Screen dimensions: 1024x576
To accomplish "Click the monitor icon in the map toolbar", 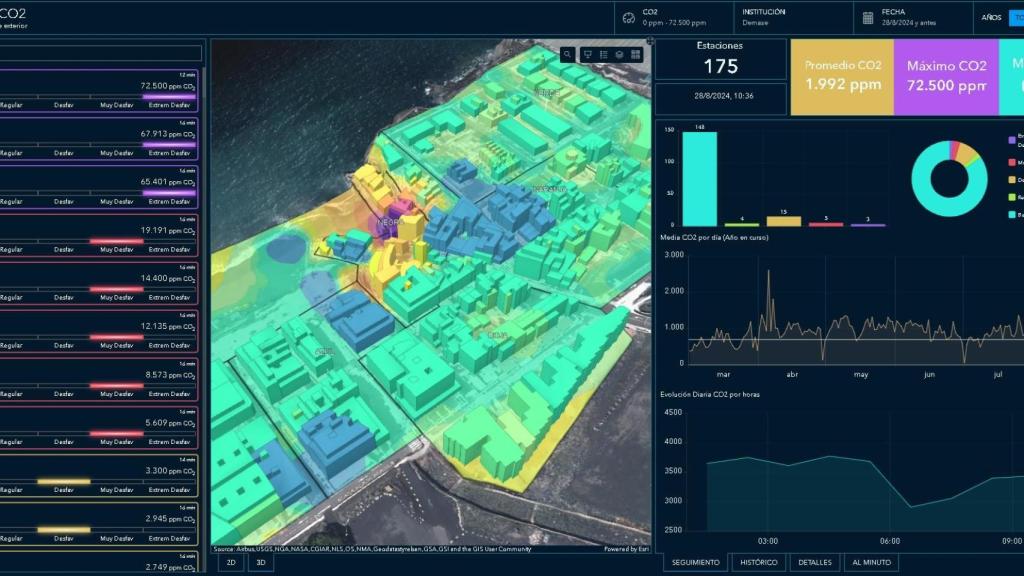I will 588,53.
